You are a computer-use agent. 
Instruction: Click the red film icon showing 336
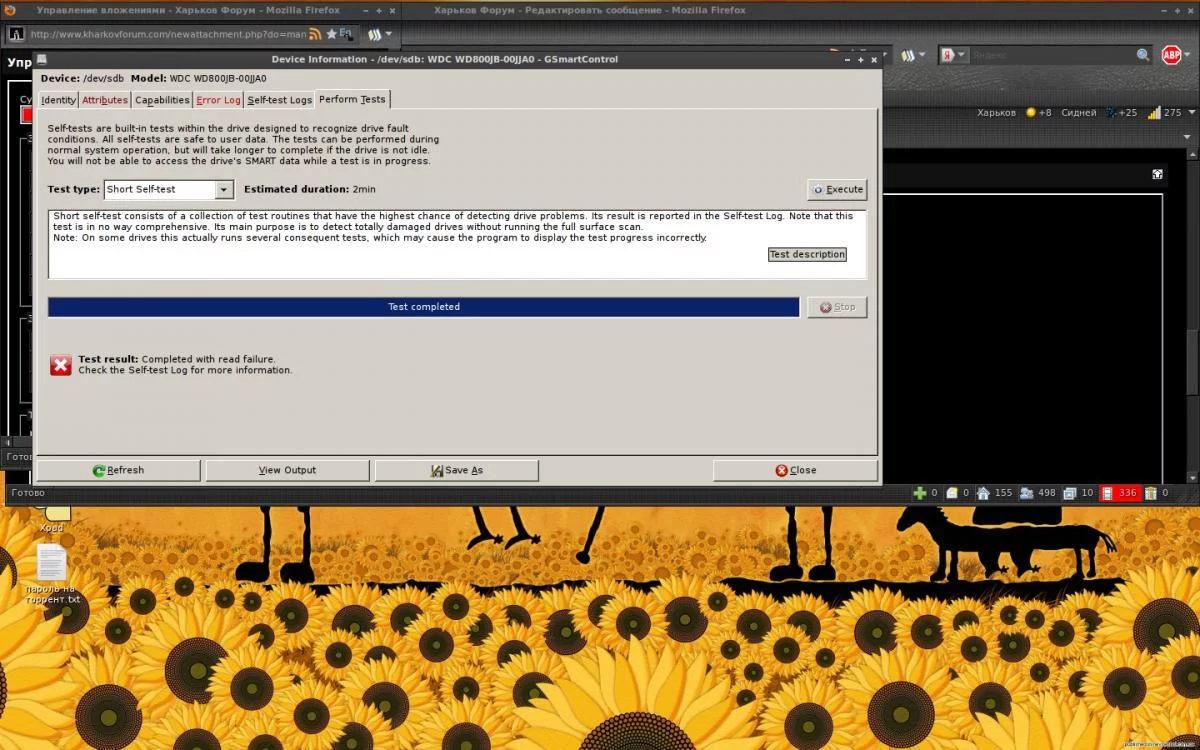point(1108,493)
